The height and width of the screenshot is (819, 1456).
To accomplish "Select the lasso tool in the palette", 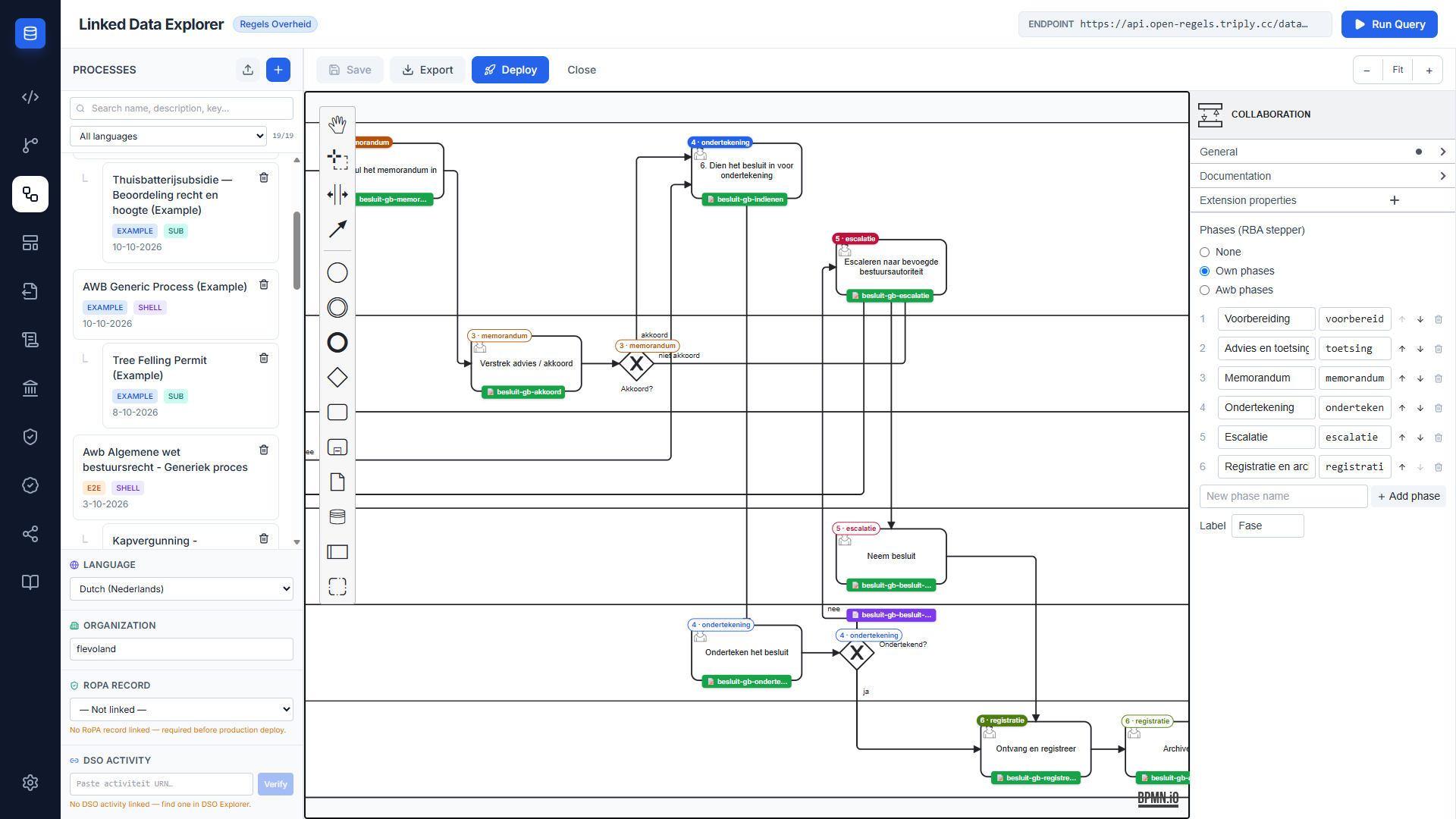I will [337, 158].
